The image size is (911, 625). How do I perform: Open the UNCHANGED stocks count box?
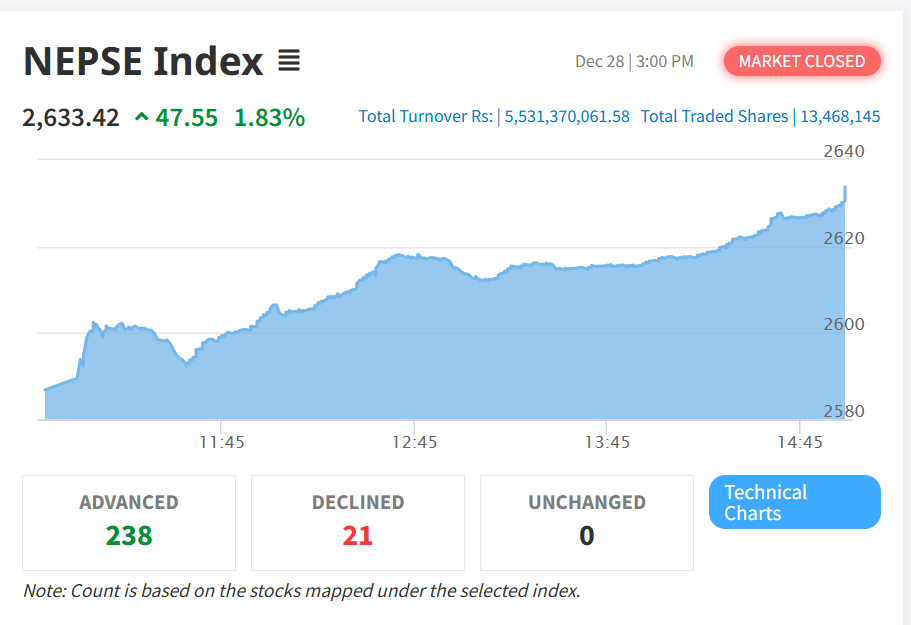pos(587,522)
